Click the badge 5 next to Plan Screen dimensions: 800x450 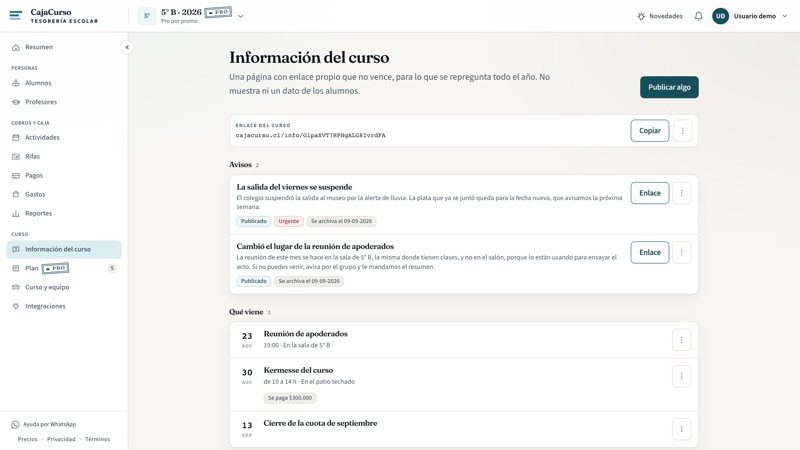pos(112,268)
